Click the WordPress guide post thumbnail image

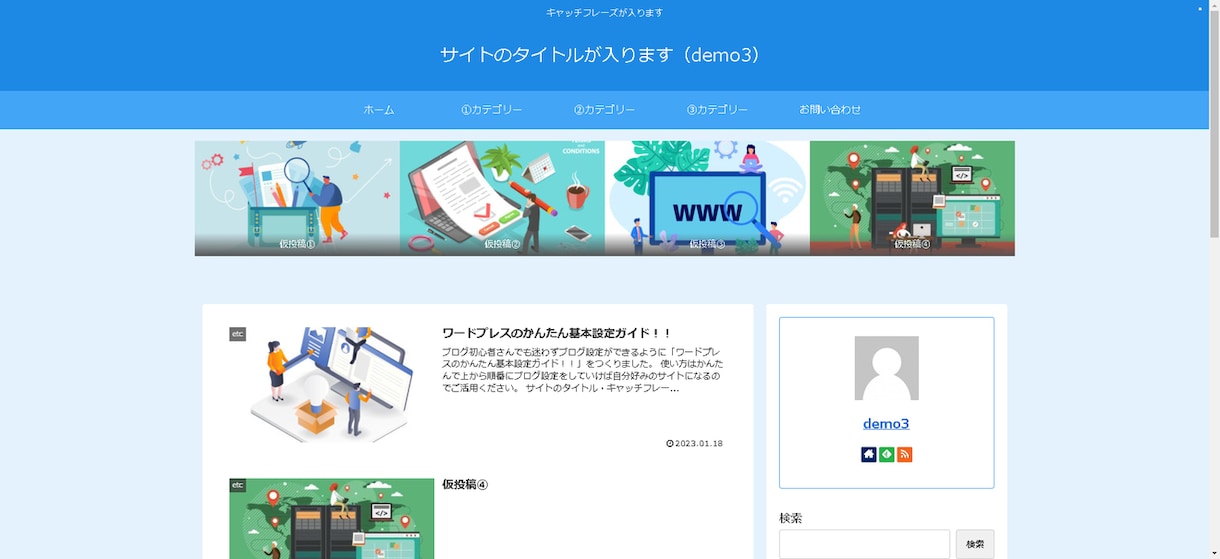tap(332, 385)
